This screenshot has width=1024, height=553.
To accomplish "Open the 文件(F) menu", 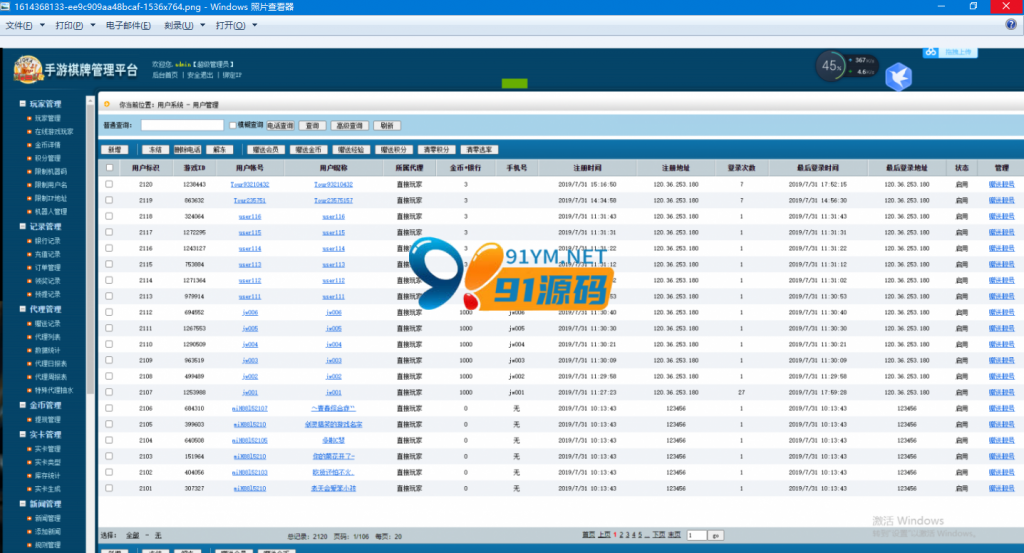I will tap(25, 25).
